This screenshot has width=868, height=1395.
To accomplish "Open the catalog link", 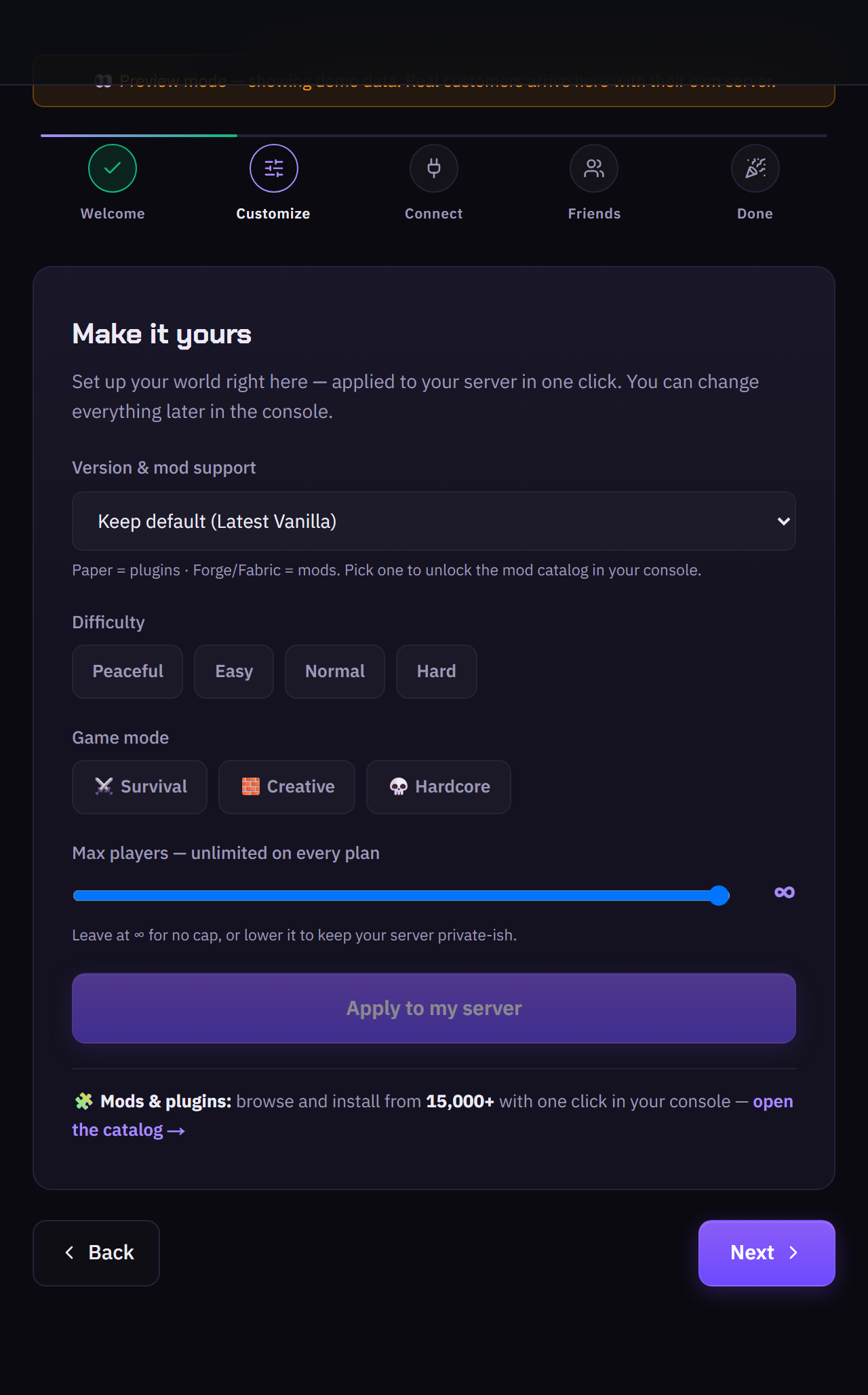I will [x=129, y=1130].
